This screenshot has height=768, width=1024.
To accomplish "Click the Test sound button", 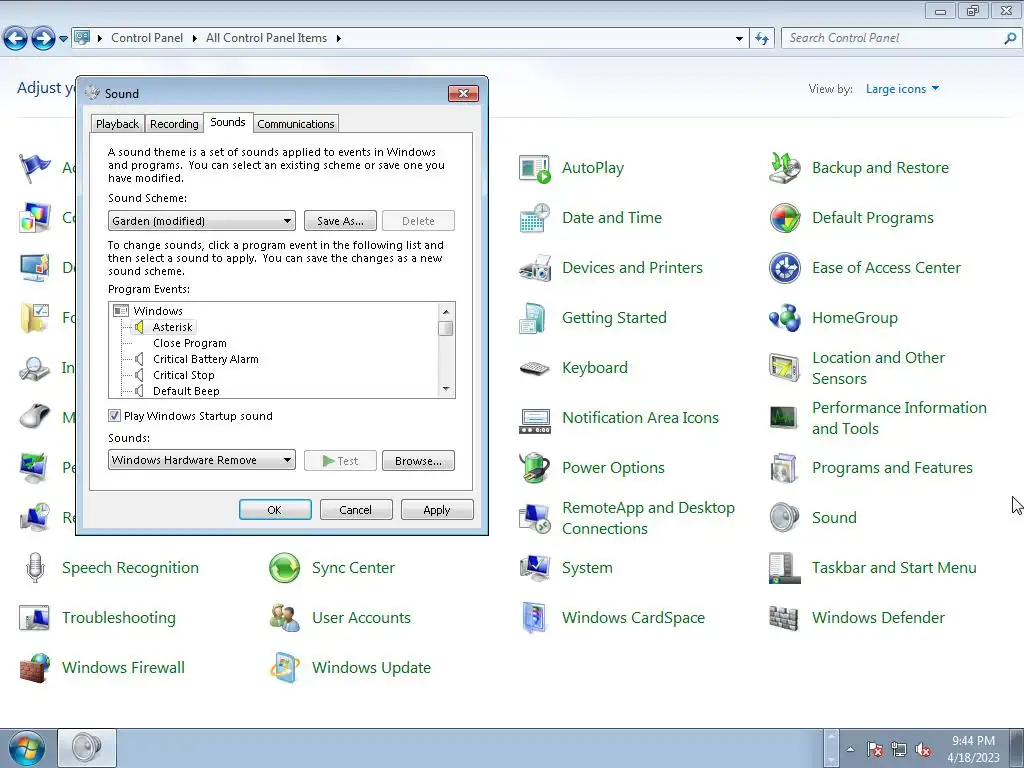I will coord(340,460).
